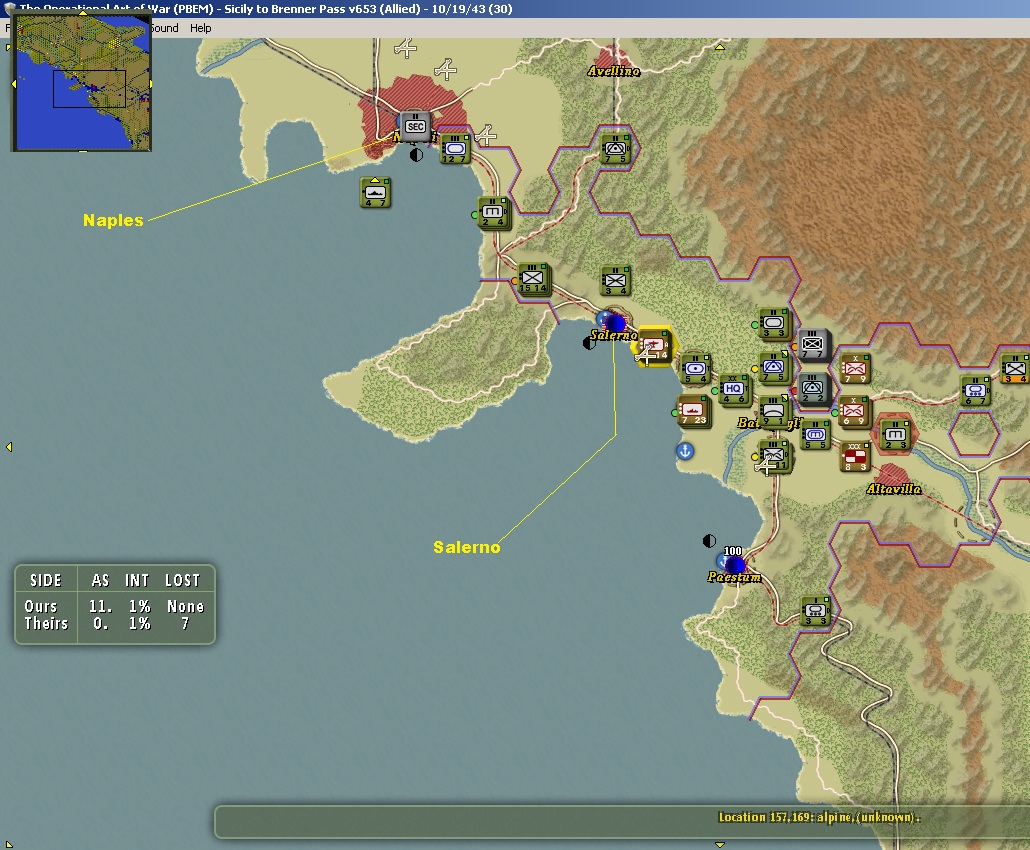Viewport: 1030px width, 850px height.
Task: Click the 'INT' column header
Action: point(137,580)
